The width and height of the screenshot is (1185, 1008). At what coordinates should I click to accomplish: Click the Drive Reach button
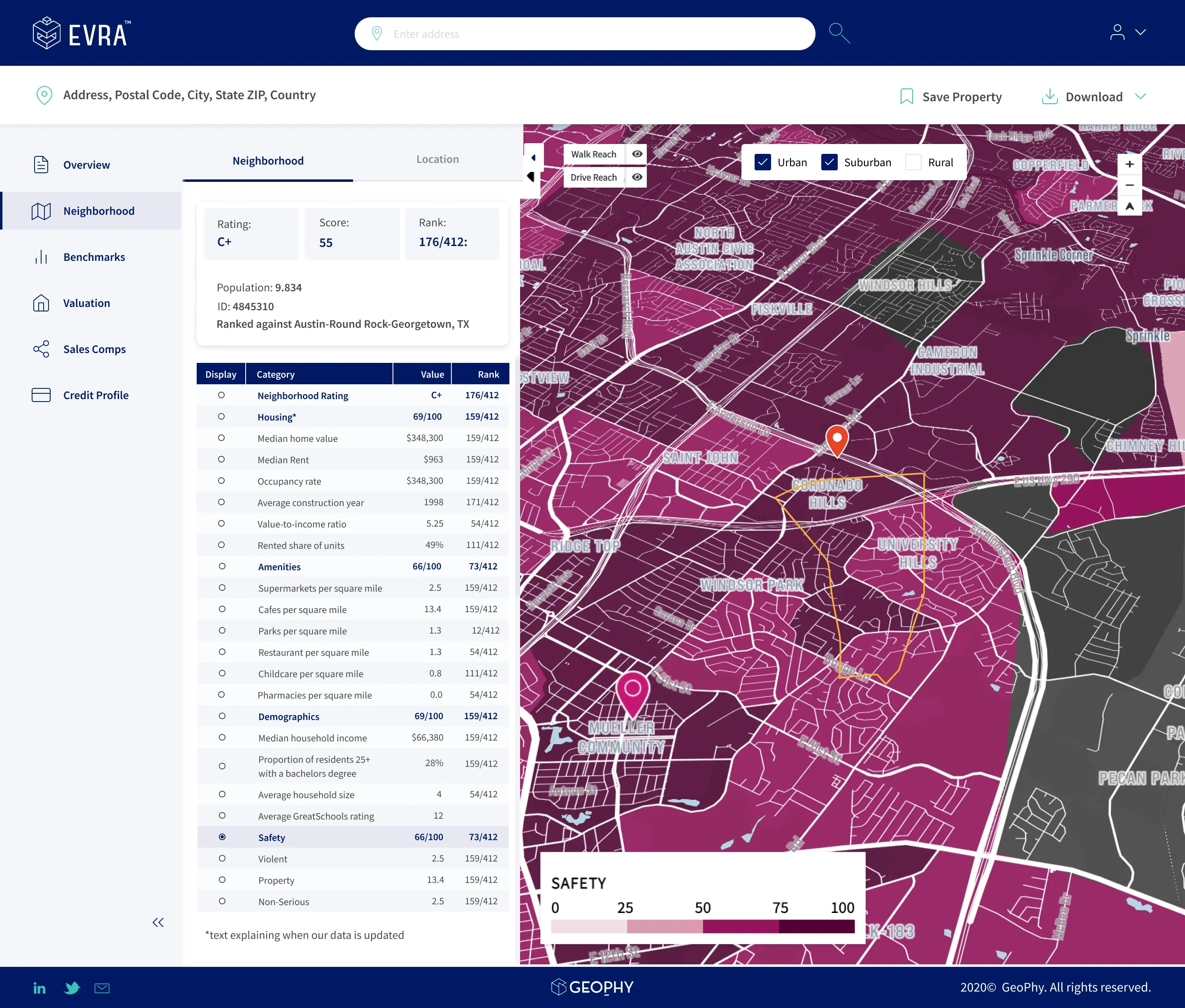[x=594, y=177]
